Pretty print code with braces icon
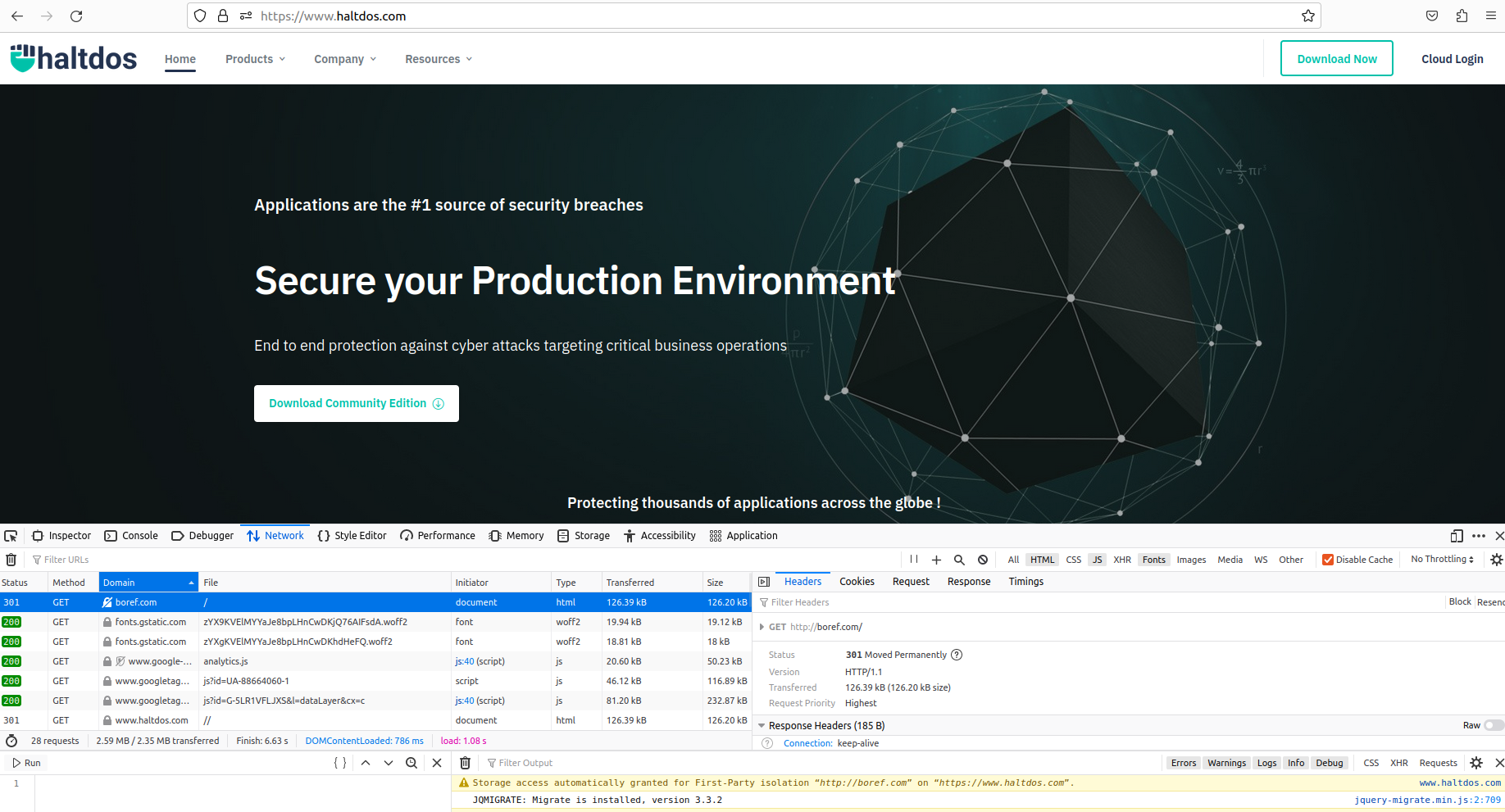1505x812 pixels. click(340, 763)
